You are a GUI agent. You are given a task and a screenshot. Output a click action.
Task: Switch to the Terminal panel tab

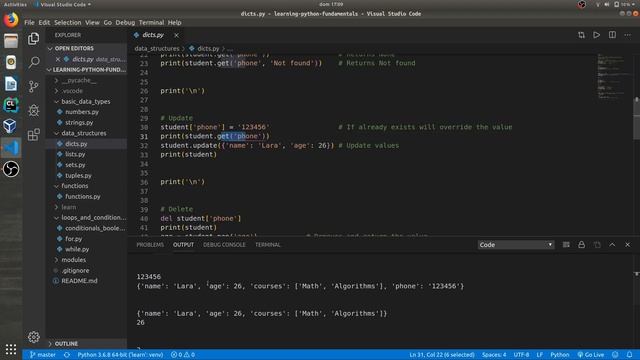(268, 245)
